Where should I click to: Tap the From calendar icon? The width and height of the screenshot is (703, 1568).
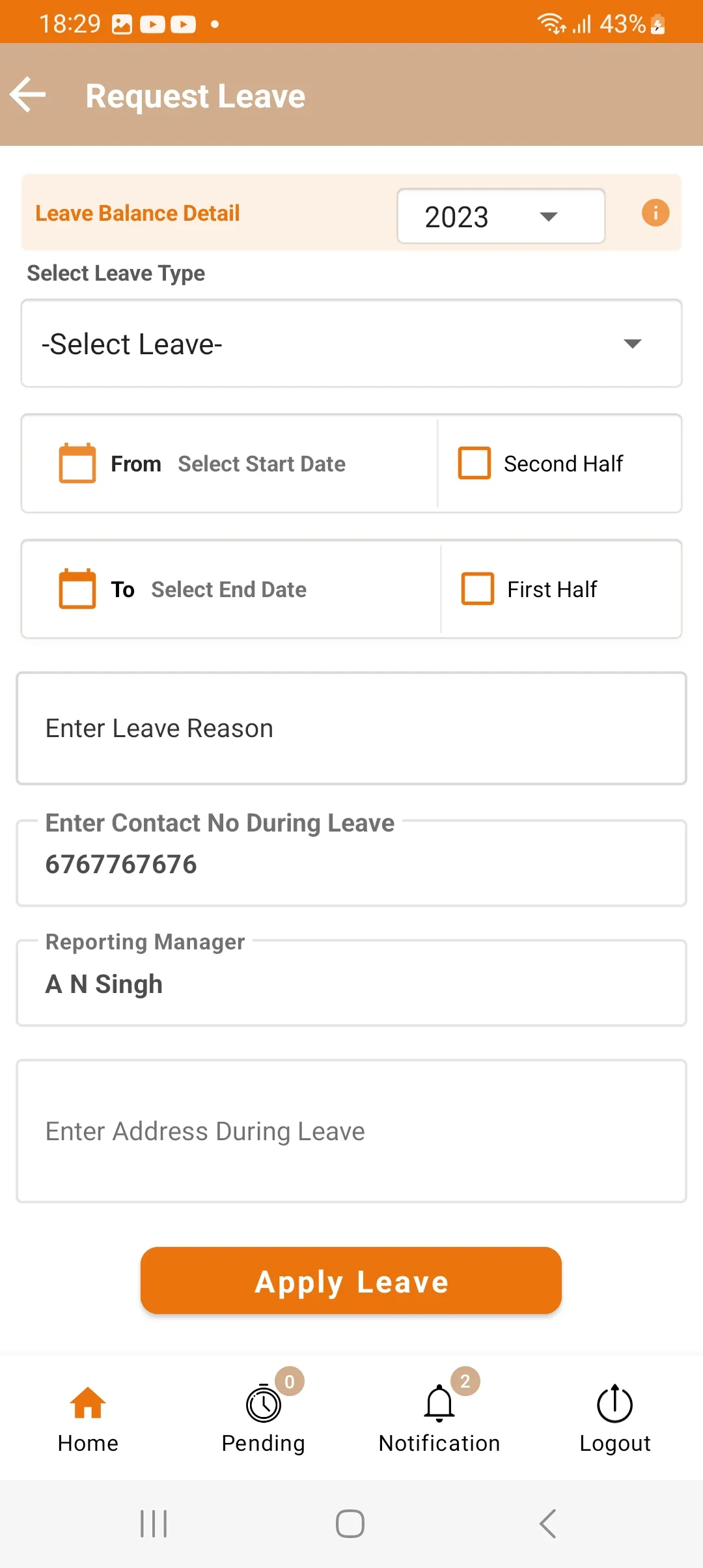click(77, 463)
